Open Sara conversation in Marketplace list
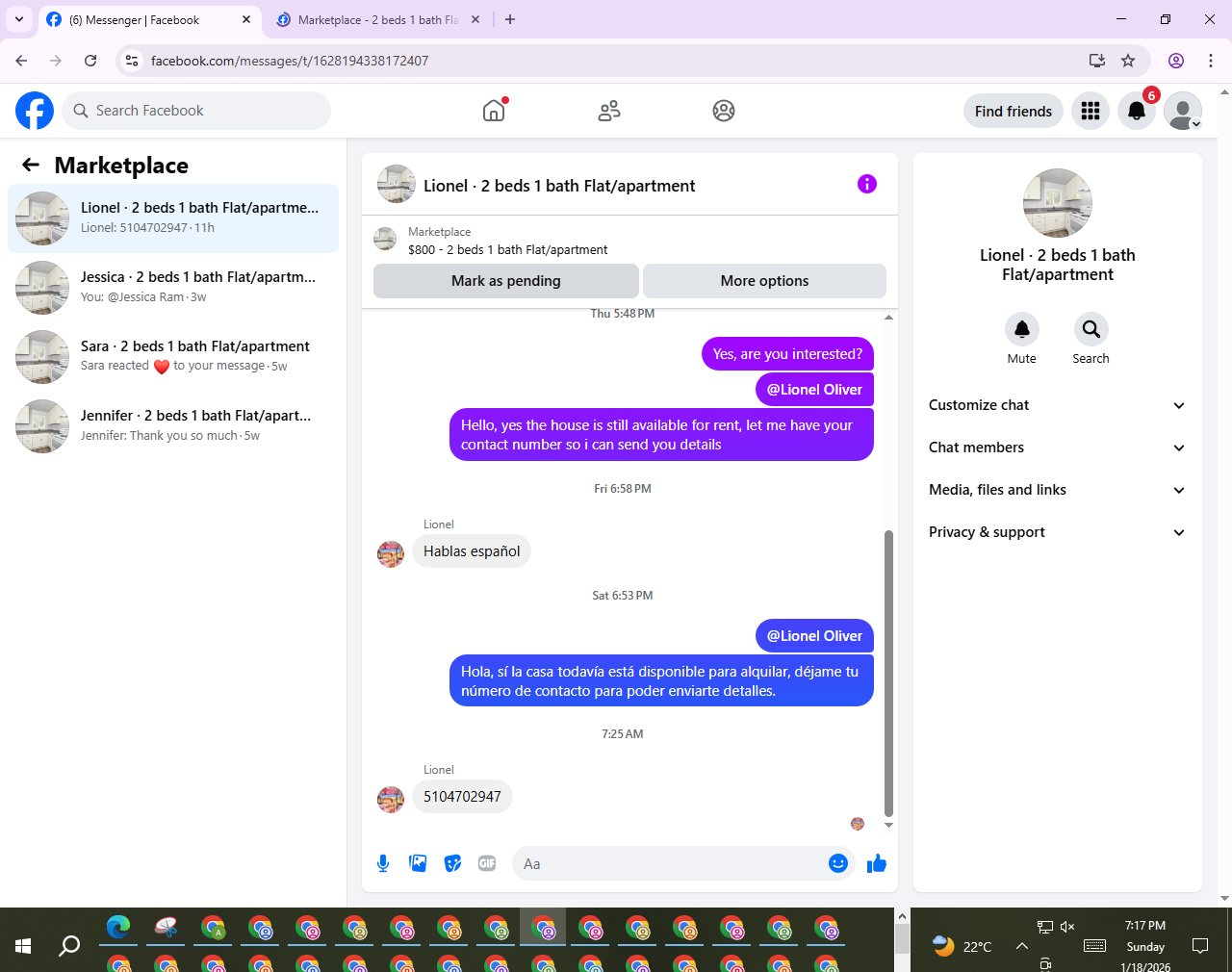 (173, 357)
